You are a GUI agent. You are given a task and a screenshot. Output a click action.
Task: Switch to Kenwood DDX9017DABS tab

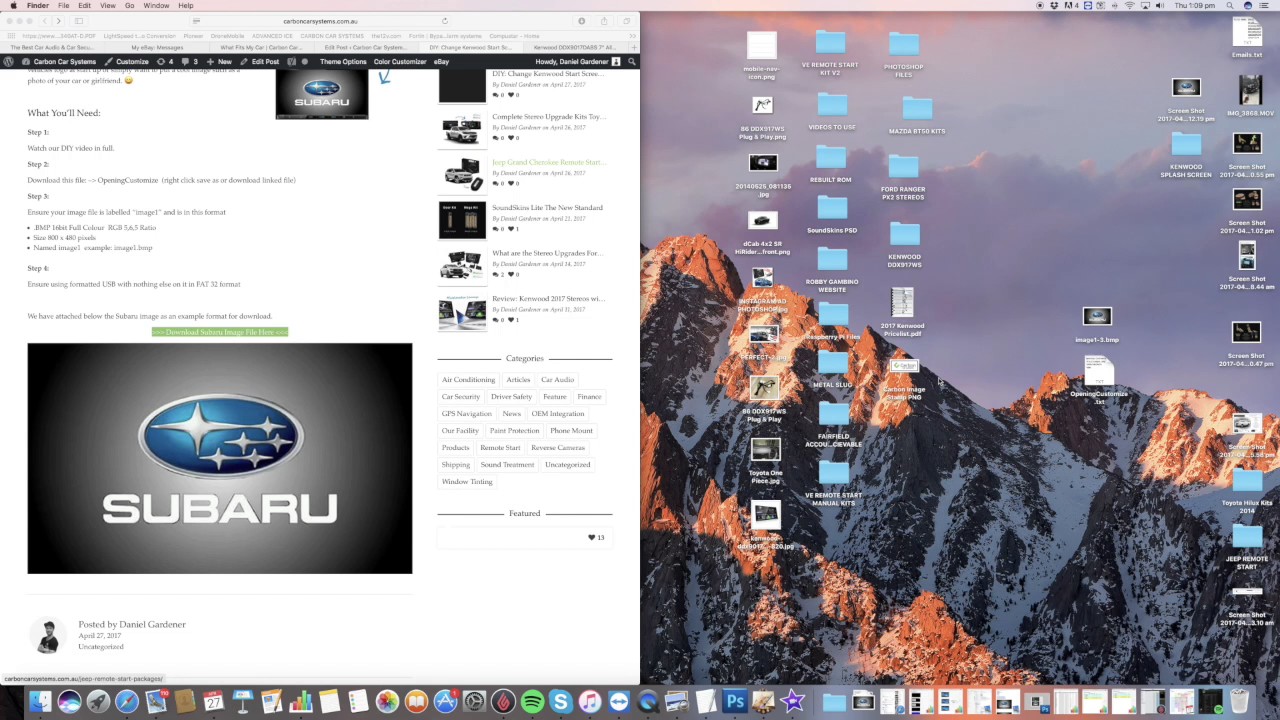coord(575,47)
